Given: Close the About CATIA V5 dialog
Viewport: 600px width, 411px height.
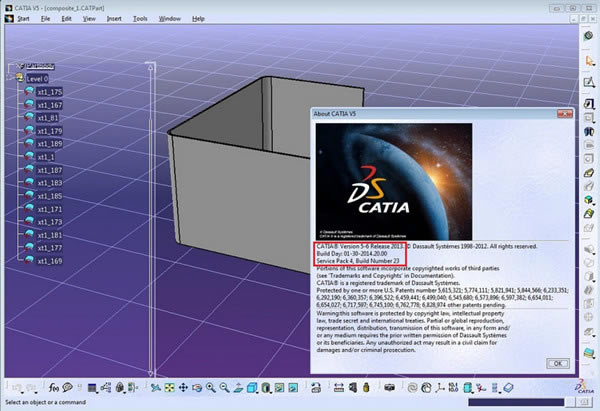Looking at the screenshot, I should click(x=565, y=114).
